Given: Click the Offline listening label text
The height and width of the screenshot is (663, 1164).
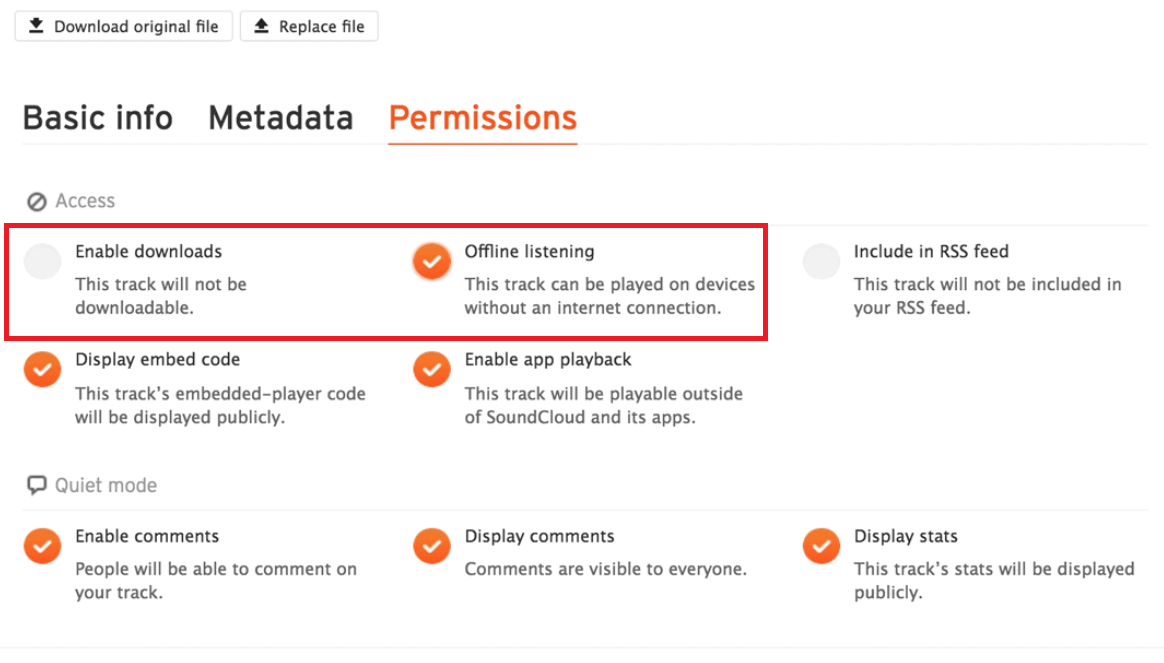Looking at the screenshot, I should pyautogui.click(x=529, y=251).
